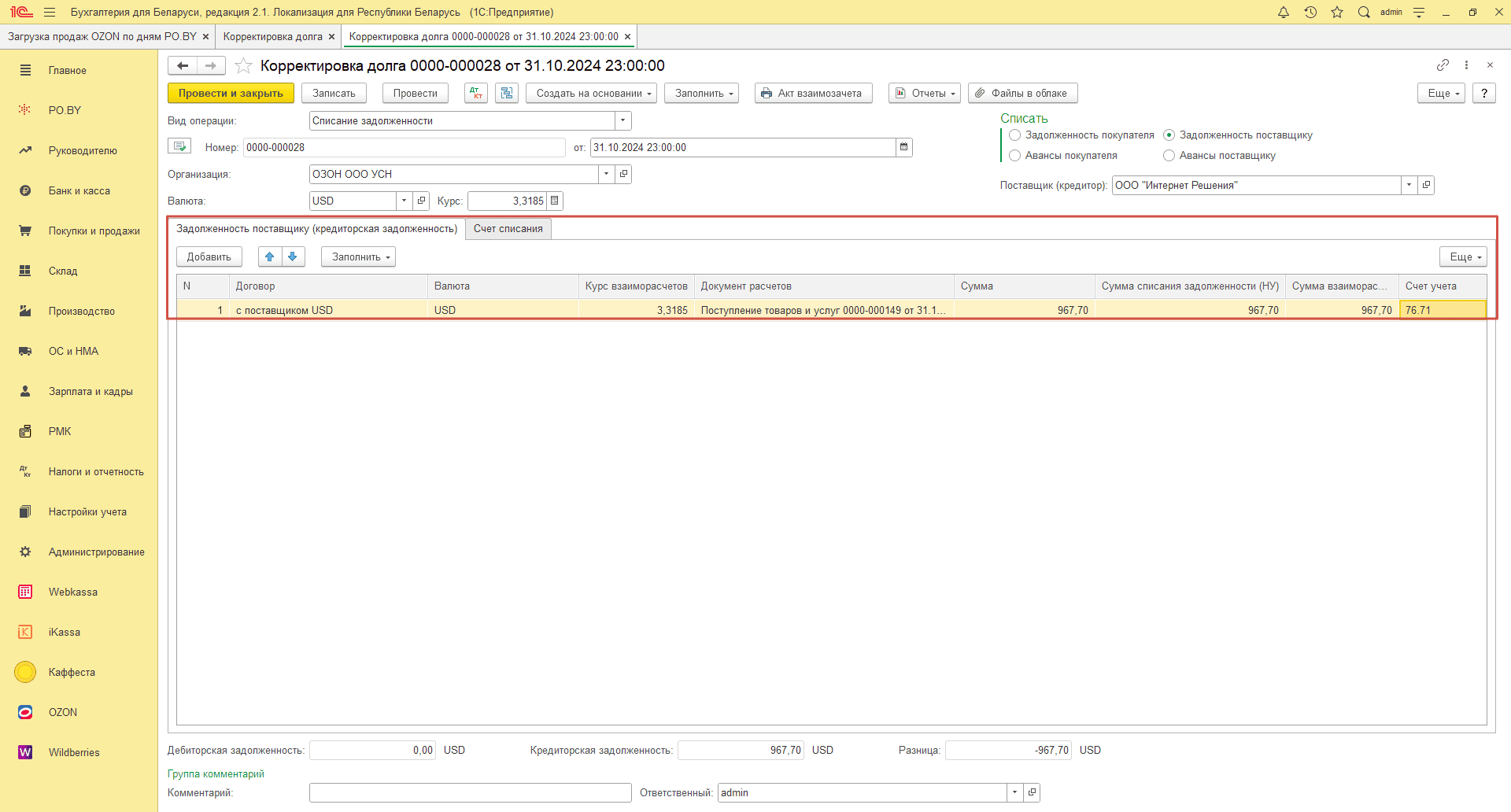Screen dimensions: 1511x812
Task: Open the main hamburger menu in title bar
Action: click(50, 12)
